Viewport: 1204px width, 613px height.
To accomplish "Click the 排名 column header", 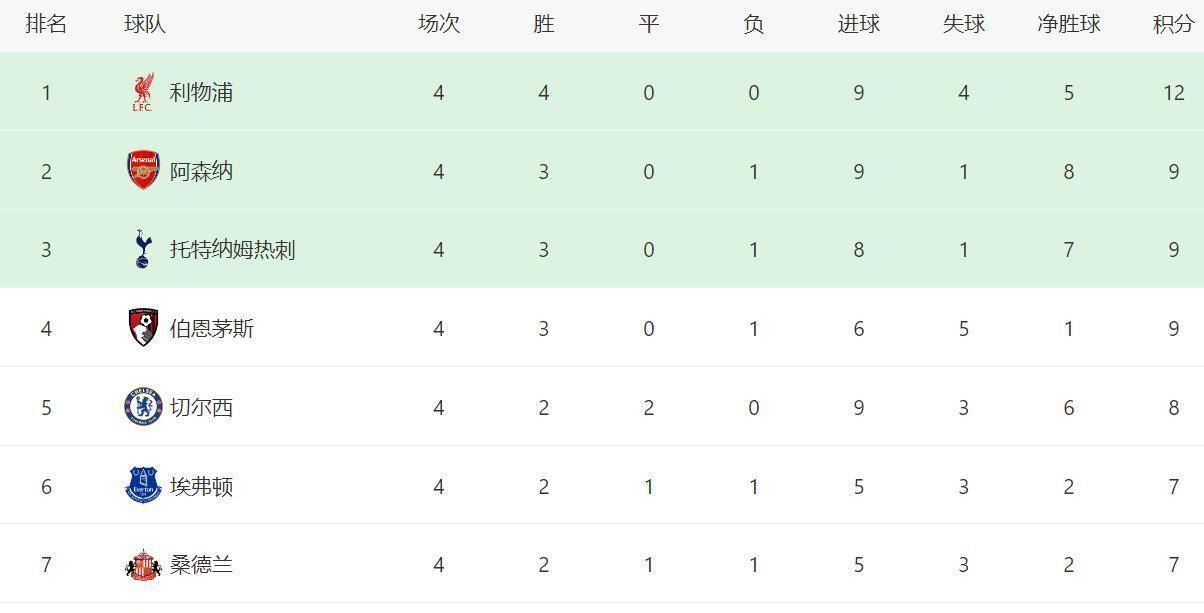I will (46, 24).
